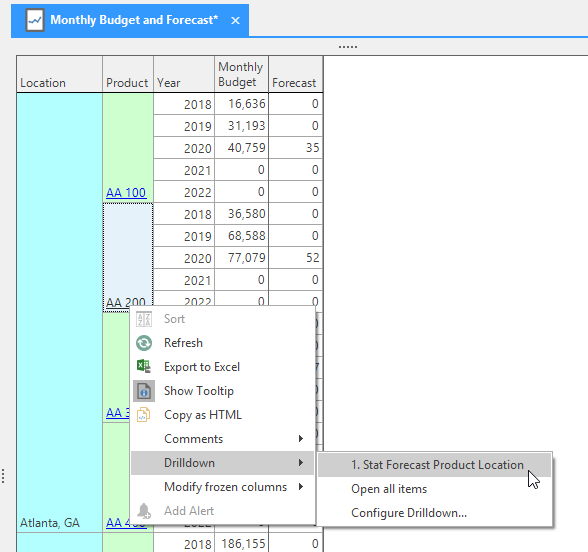Click the vertical dots handle at left edge
The image size is (588, 552).
(x=3, y=476)
